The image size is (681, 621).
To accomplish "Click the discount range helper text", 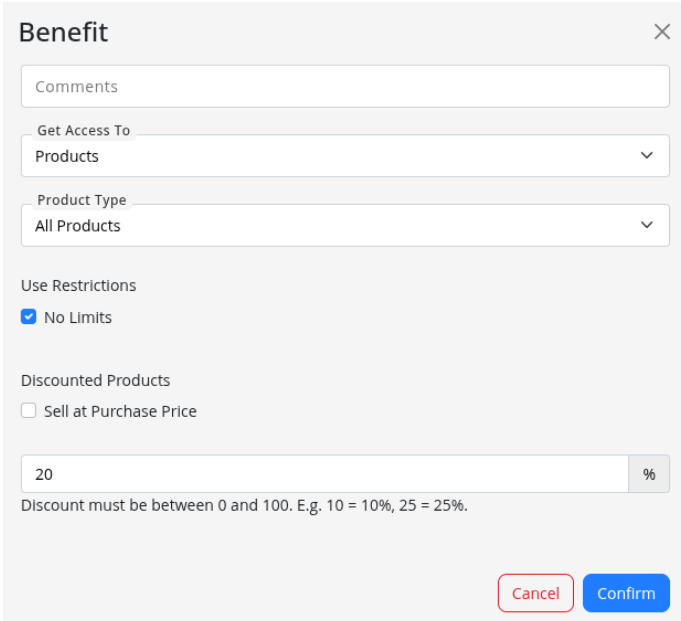I will coord(244,506).
